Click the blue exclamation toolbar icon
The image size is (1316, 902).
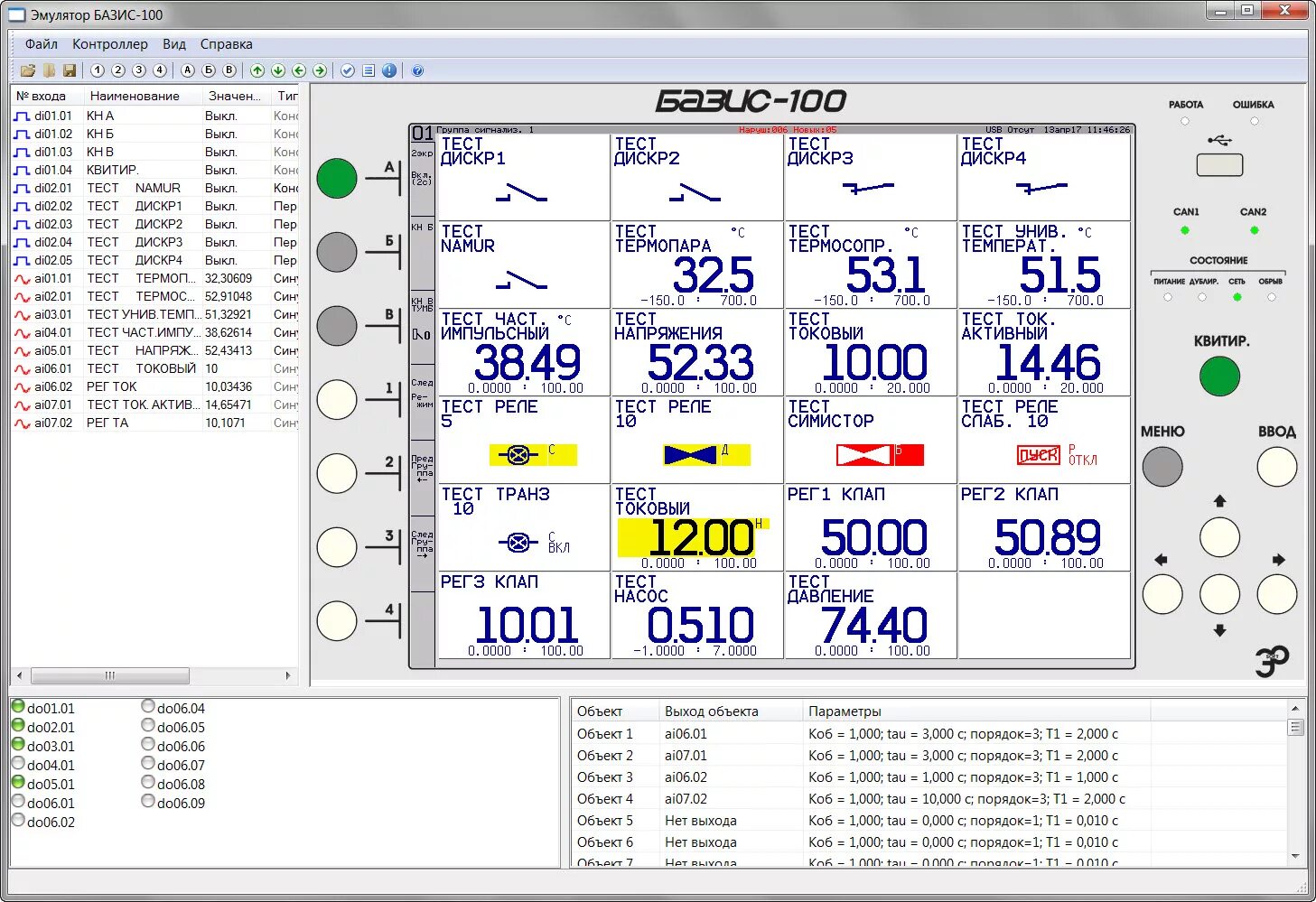coord(389,70)
